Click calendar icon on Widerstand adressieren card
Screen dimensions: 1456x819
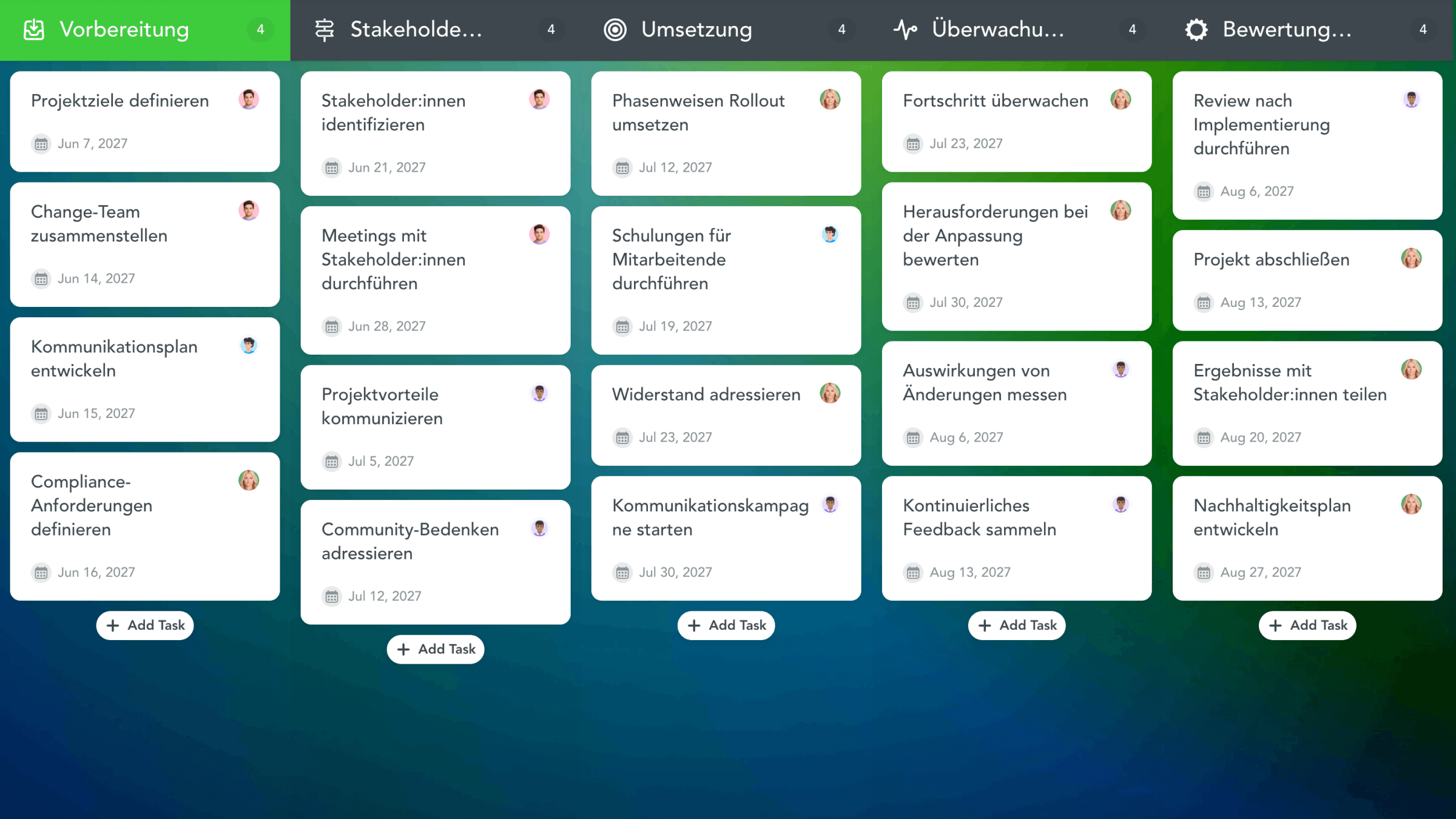click(x=622, y=437)
